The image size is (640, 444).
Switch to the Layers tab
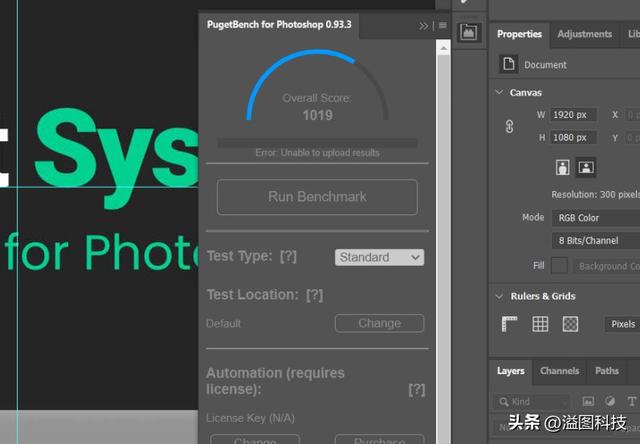click(511, 371)
